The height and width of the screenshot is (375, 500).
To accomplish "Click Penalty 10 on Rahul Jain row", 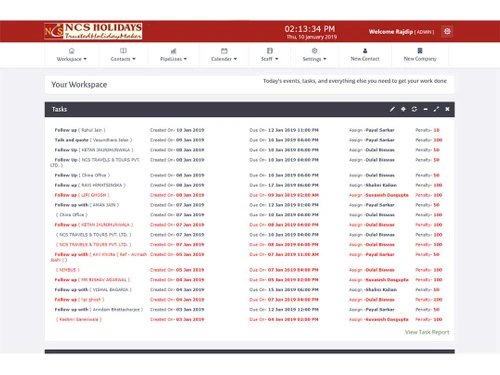I will click(x=427, y=130).
